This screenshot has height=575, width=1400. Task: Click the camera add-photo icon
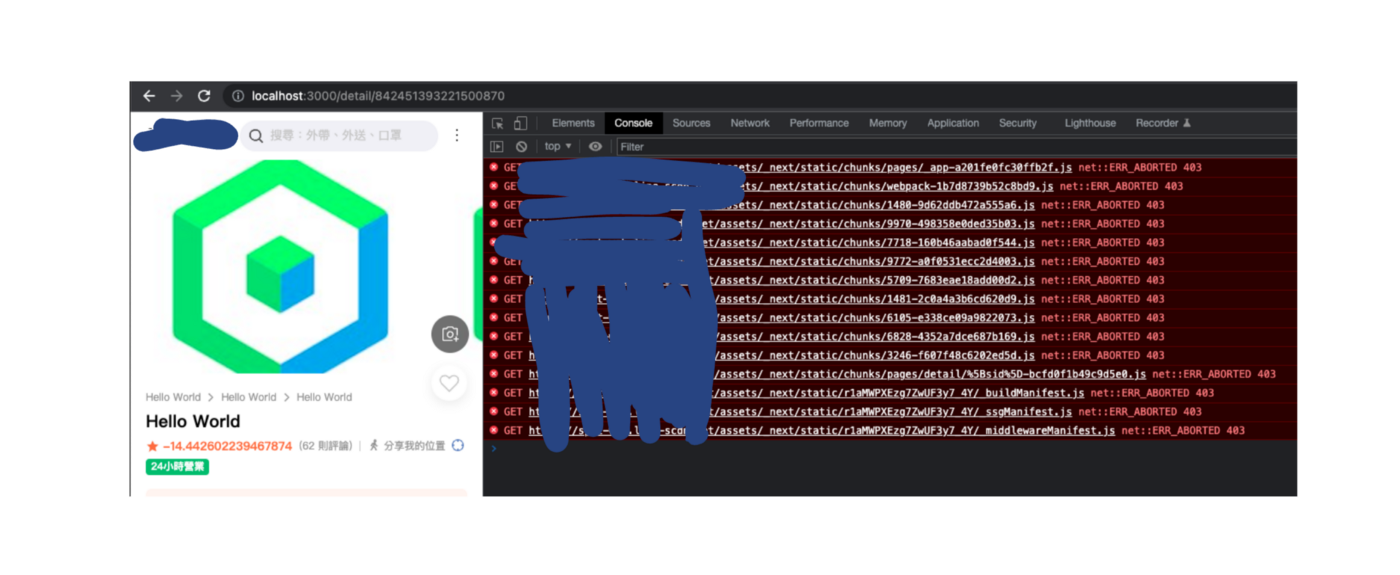(x=450, y=334)
